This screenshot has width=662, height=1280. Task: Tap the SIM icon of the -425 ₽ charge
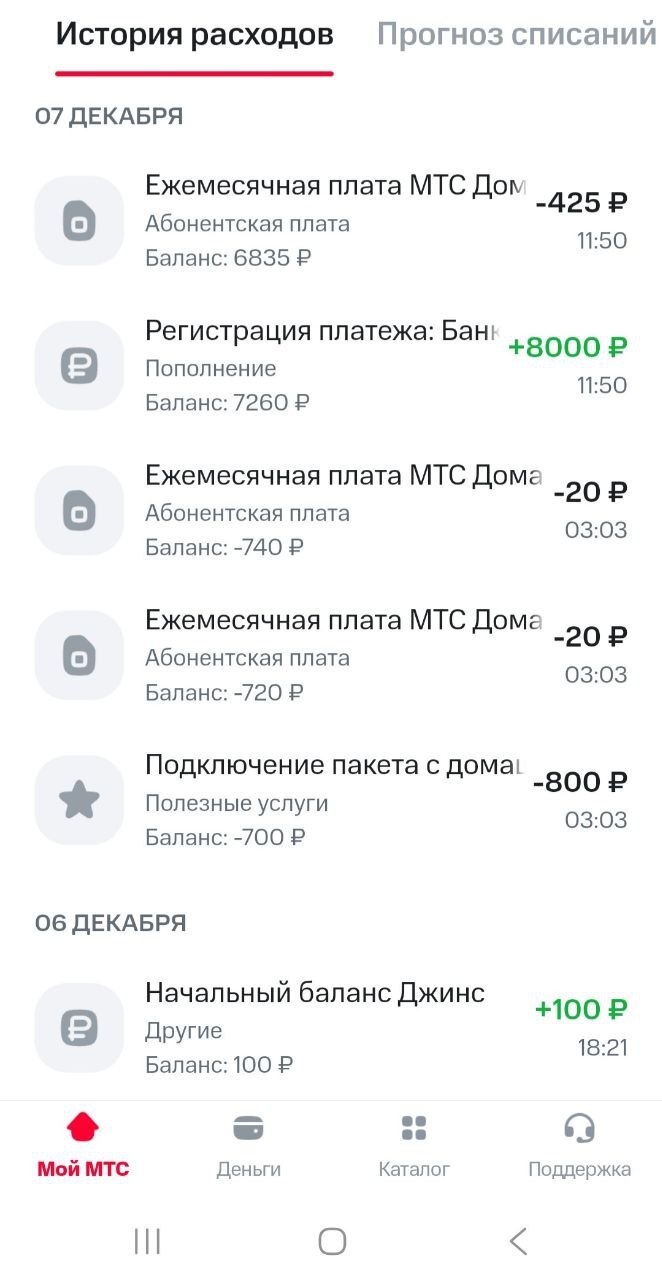click(x=79, y=221)
